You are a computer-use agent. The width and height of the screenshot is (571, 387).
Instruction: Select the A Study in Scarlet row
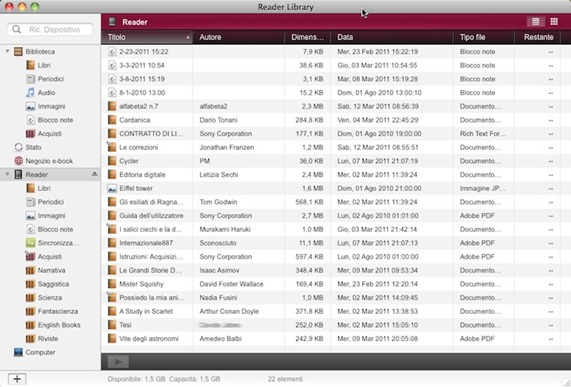click(x=336, y=311)
